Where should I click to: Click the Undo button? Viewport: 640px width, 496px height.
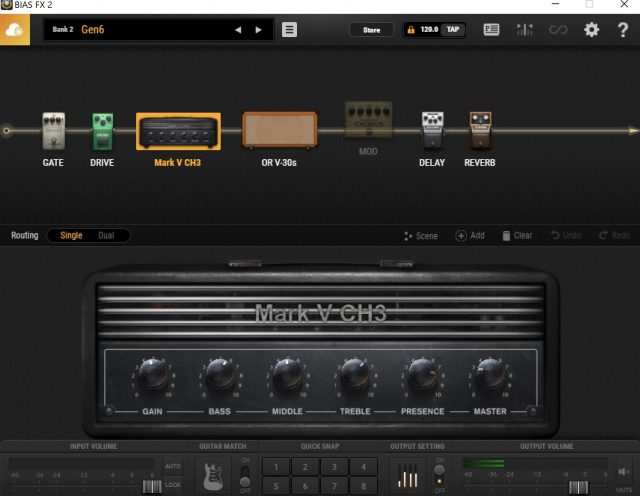tap(566, 236)
